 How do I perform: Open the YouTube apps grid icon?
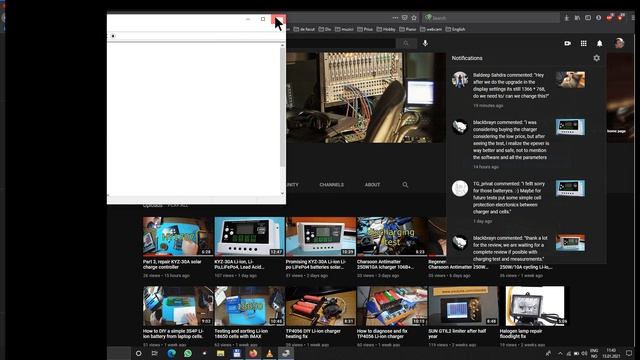(584, 43)
